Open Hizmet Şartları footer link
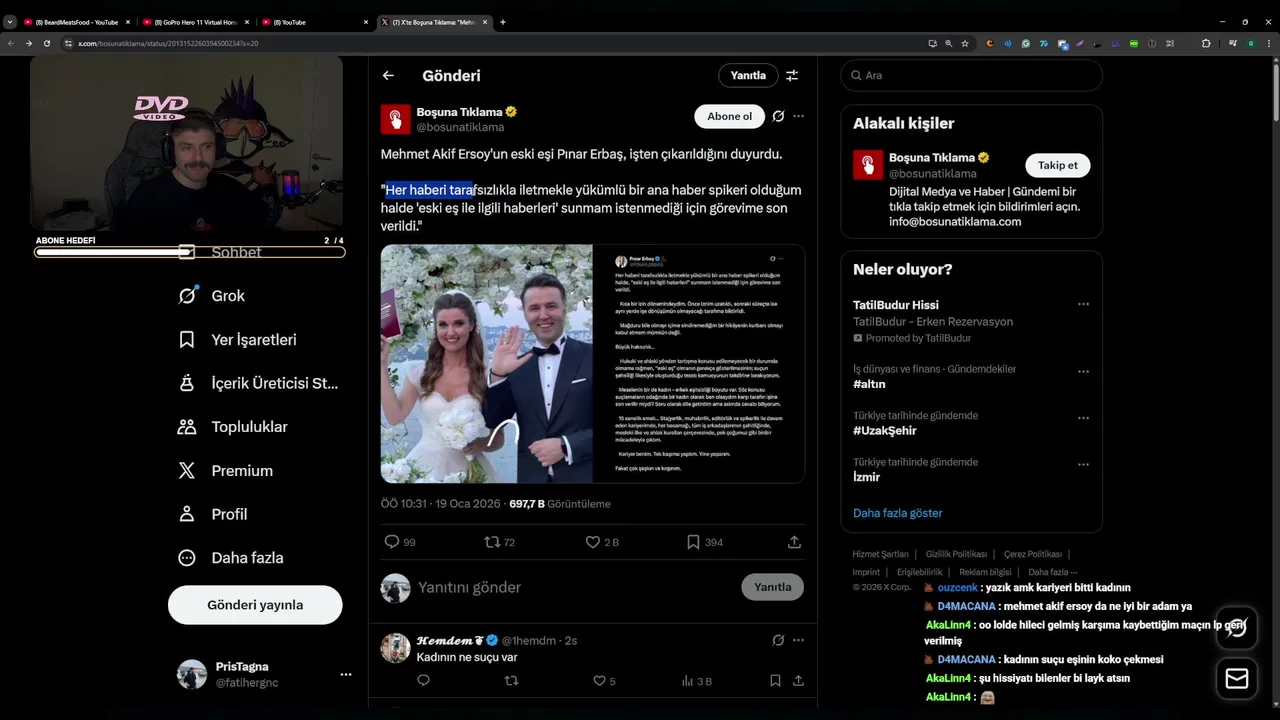1280x720 pixels. tap(880, 554)
